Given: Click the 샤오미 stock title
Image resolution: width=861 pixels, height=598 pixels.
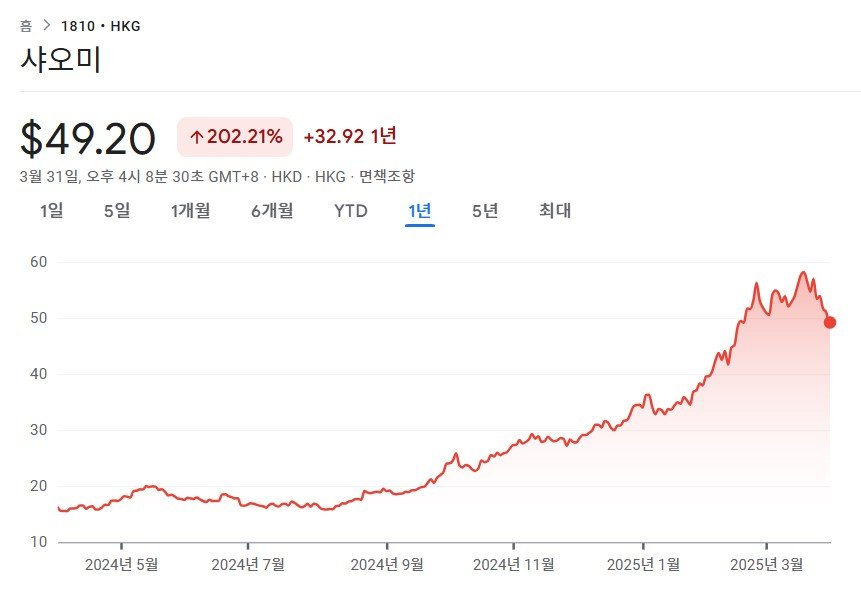Looking at the screenshot, I should tap(61, 60).
